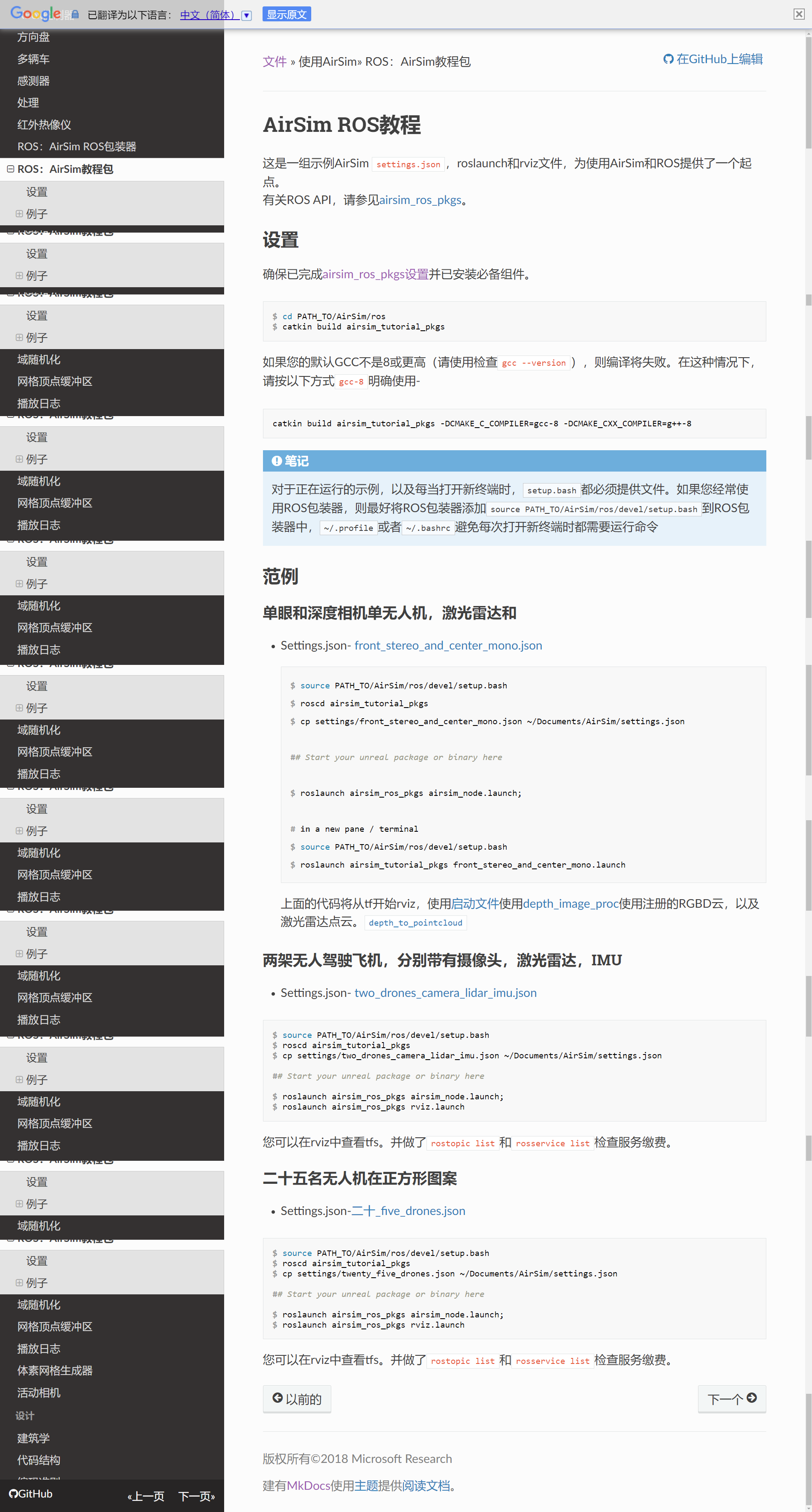Click the 'AirSim ROS教程' page title

342,125
